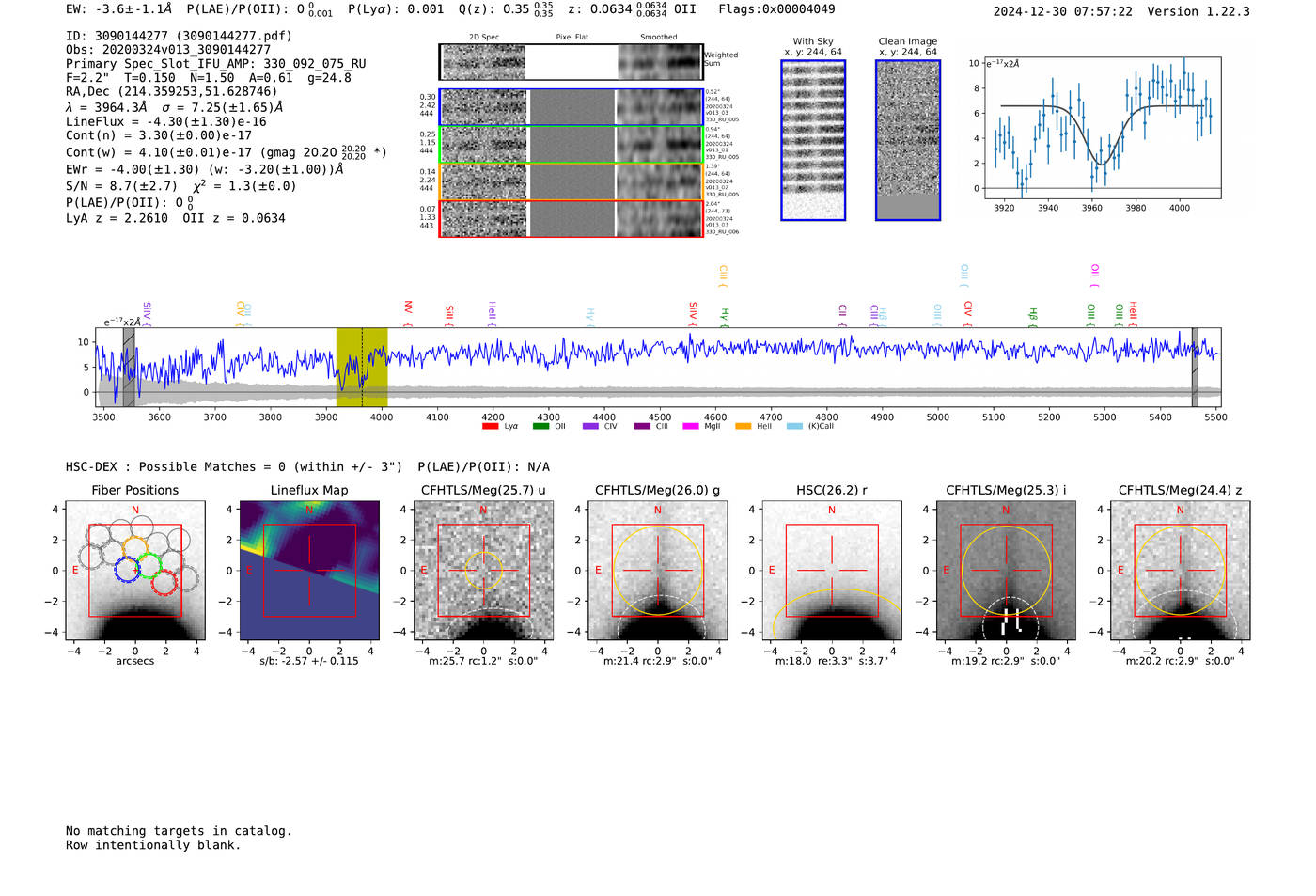1316x896 pixels.
Task: Click the 'Obs: 20200324v013_3090144277' line
Action: click(x=168, y=50)
